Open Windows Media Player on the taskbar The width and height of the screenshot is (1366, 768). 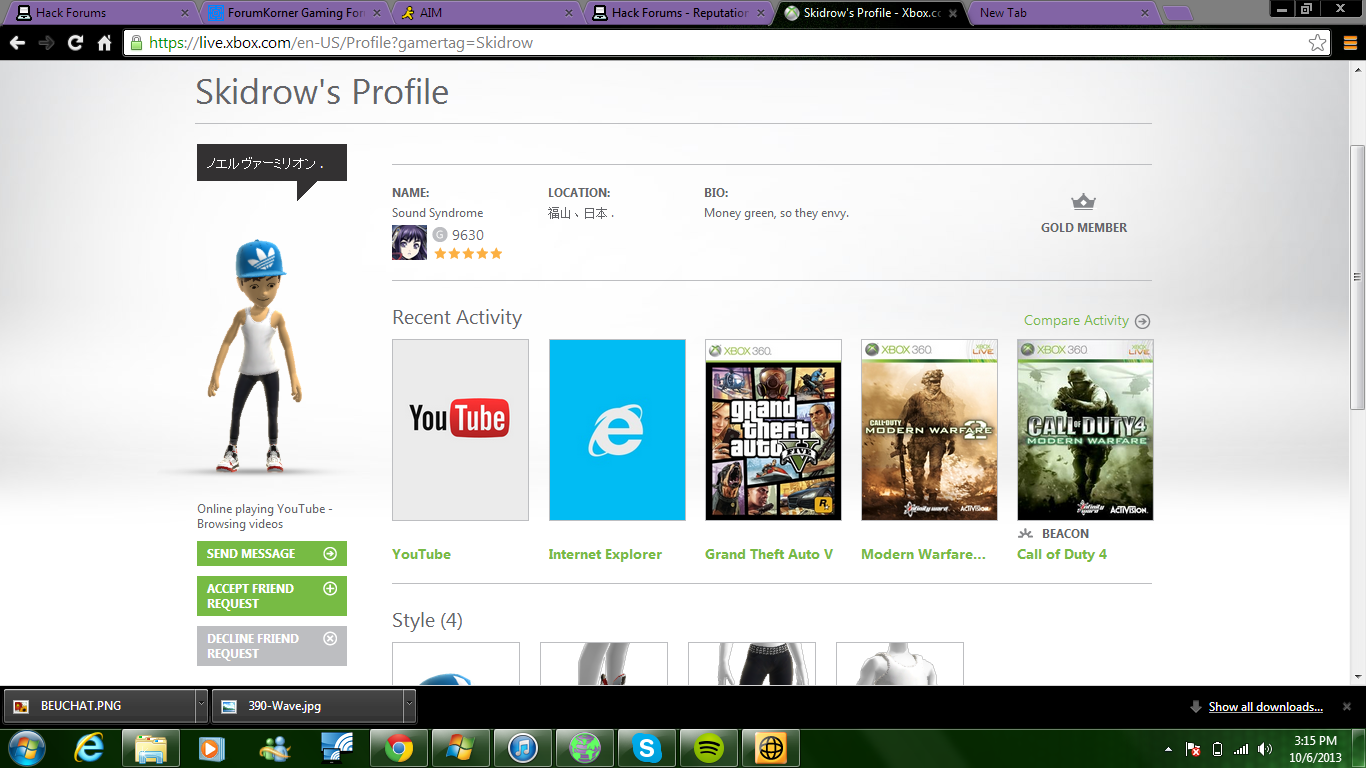[210, 748]
